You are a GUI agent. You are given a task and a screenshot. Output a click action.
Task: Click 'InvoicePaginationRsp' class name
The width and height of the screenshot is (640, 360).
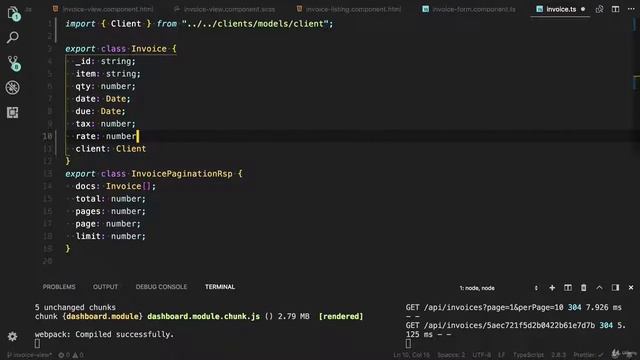pyautogui.click(x=182, y=174)
